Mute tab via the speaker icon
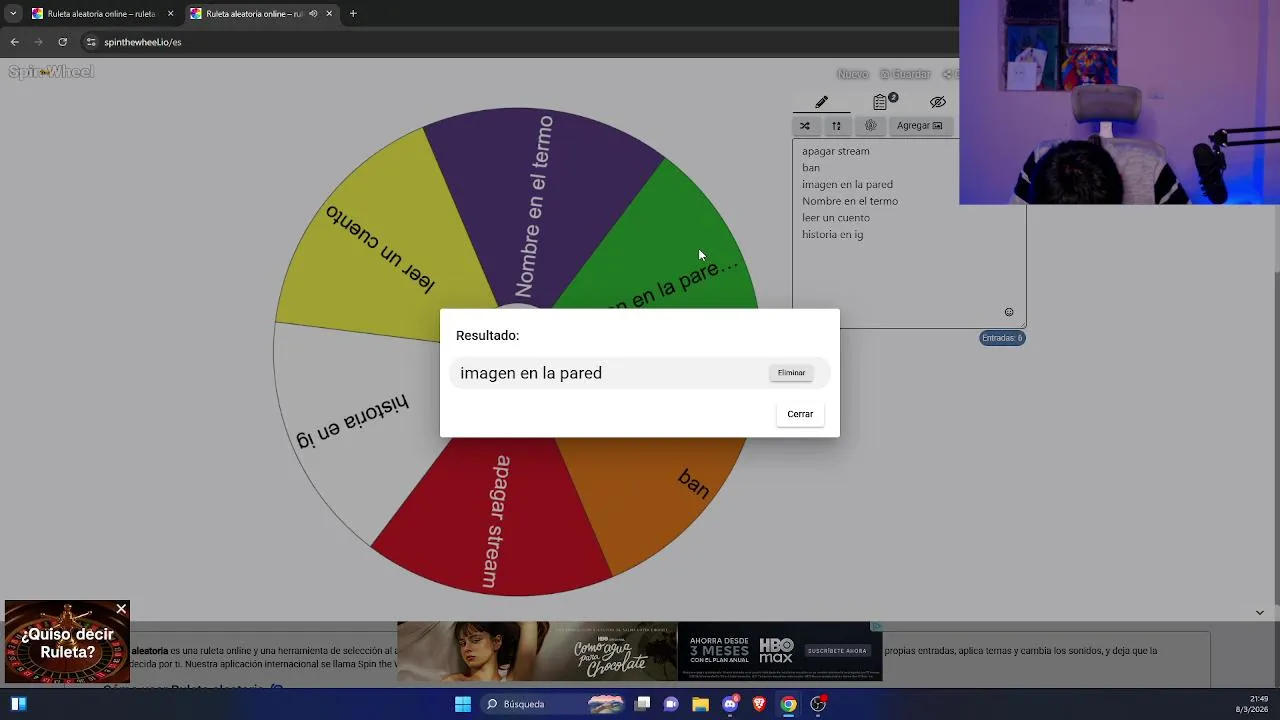This screenshot has width=1280, height=720. click(x=313, y=14)
